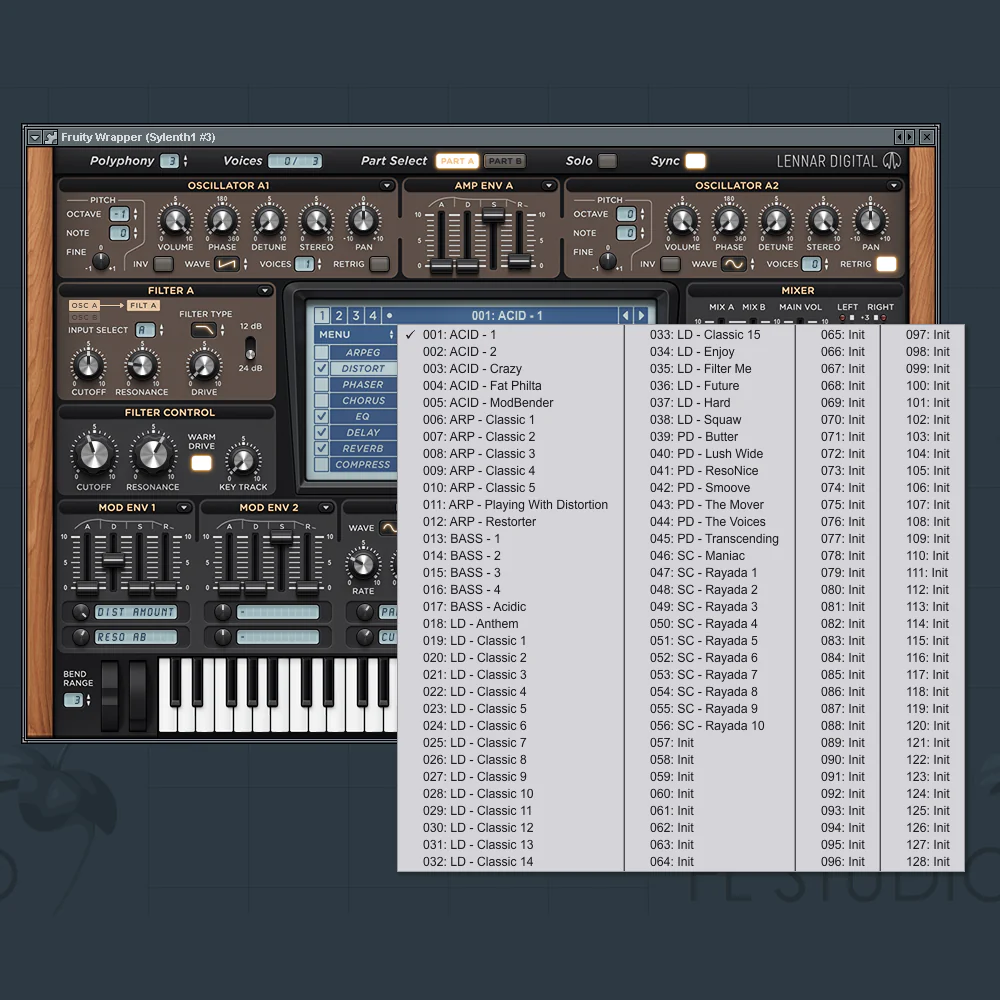Click Mod Env 1 Decay slider
The image size is (1000, 1000).
coord(113,560)
